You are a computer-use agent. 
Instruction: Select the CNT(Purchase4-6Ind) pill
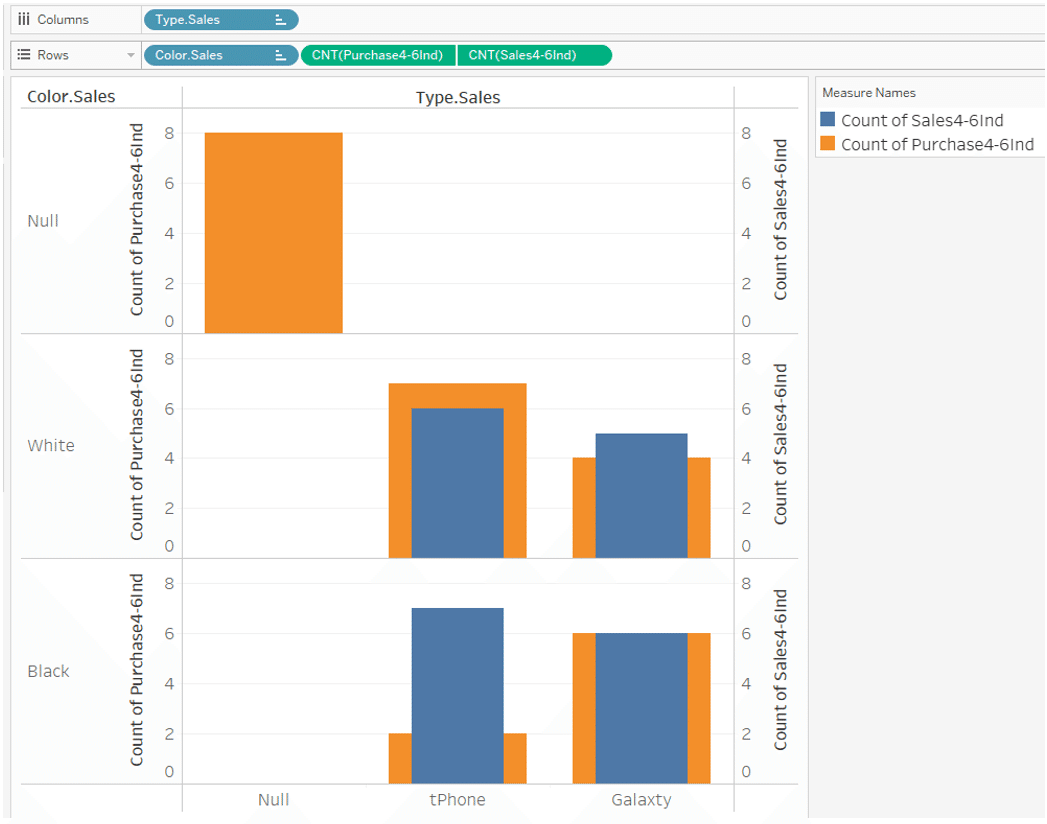coord(378,55)
